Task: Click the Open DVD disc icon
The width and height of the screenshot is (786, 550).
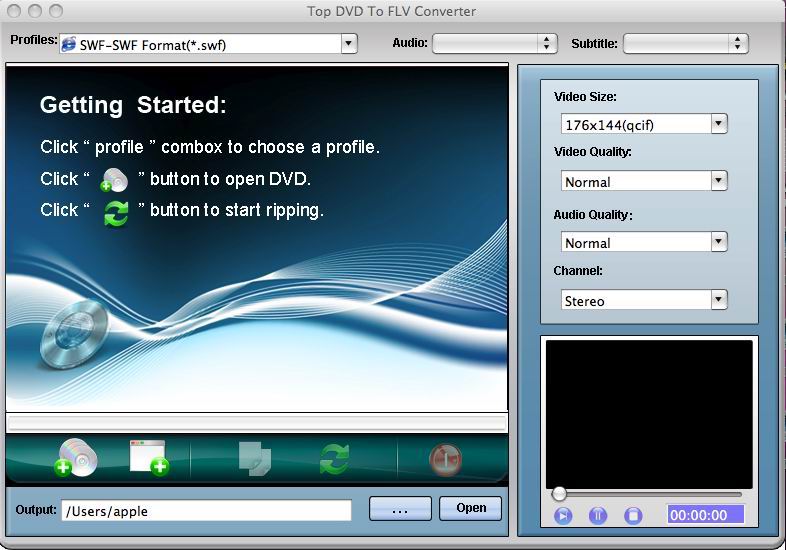Action: pos(76,457)
